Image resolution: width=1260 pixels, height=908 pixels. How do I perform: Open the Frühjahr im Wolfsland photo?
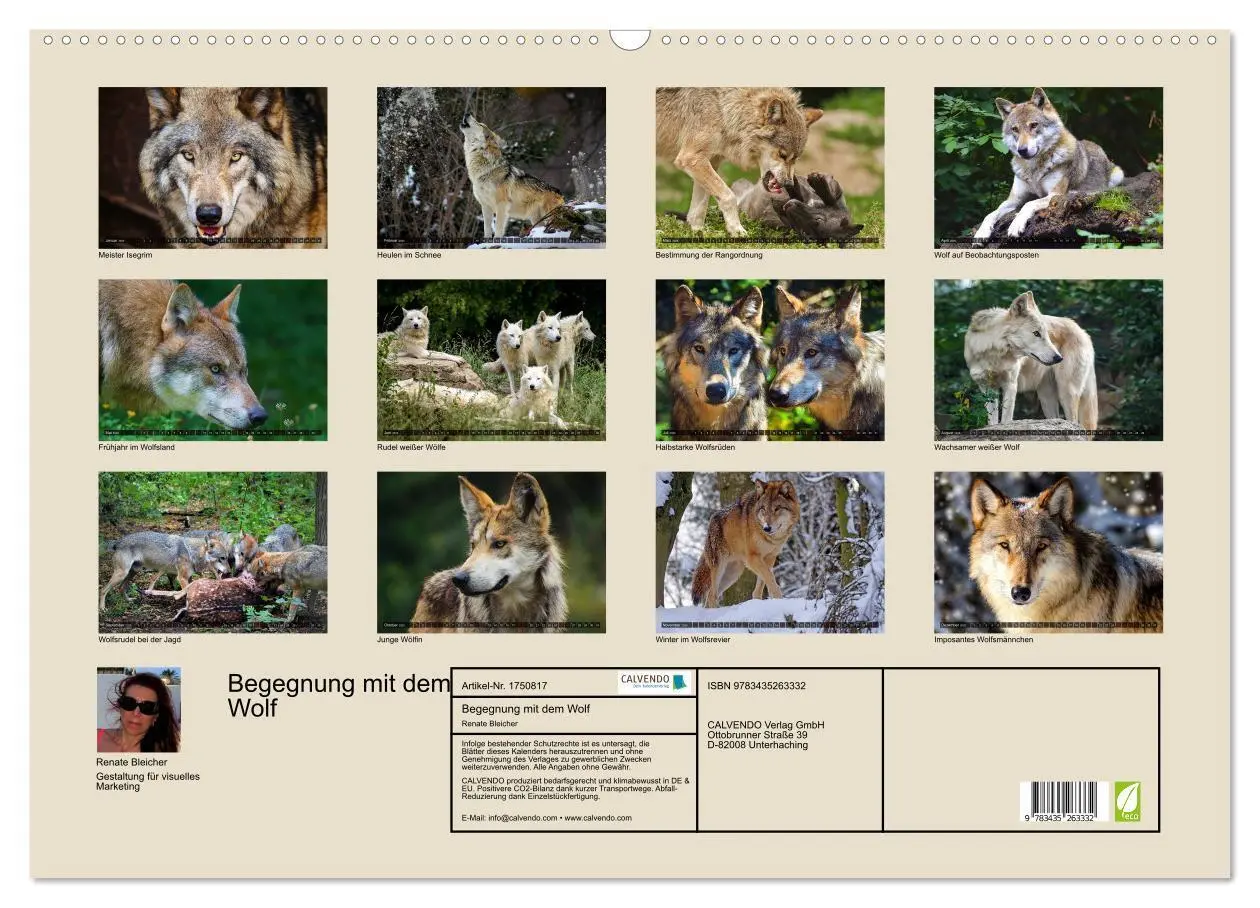tap(212, 360)
